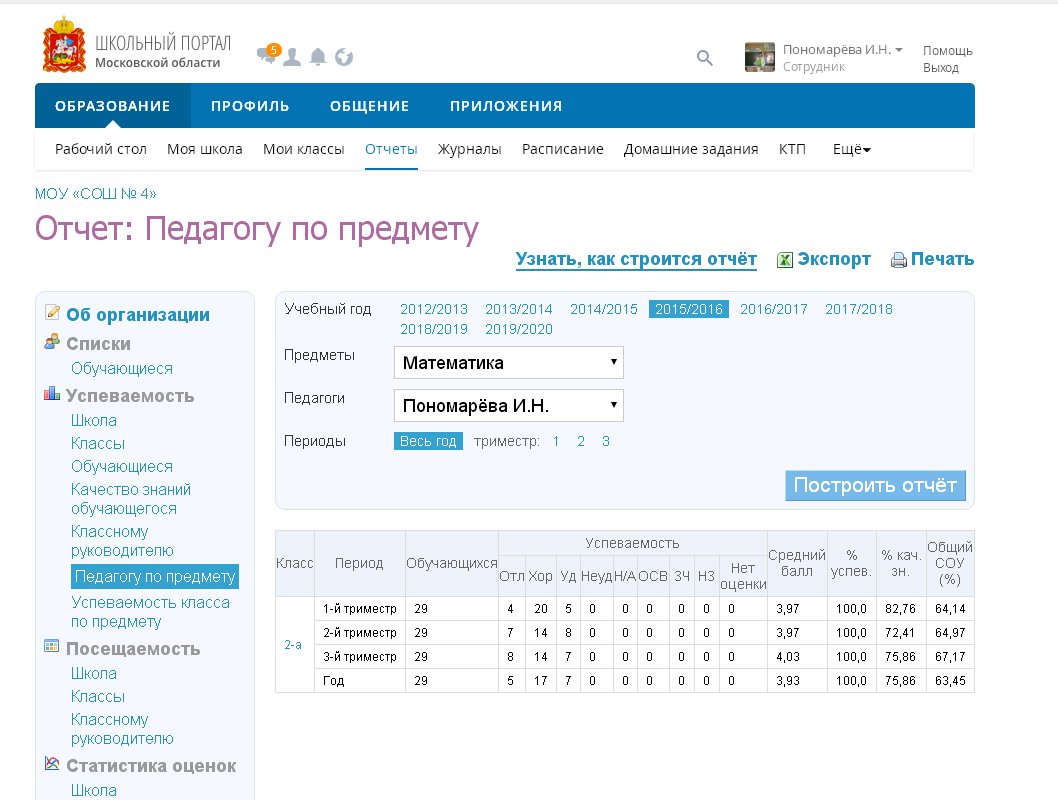
Task: Click the Средний балл column header
Action: point(797,563)
